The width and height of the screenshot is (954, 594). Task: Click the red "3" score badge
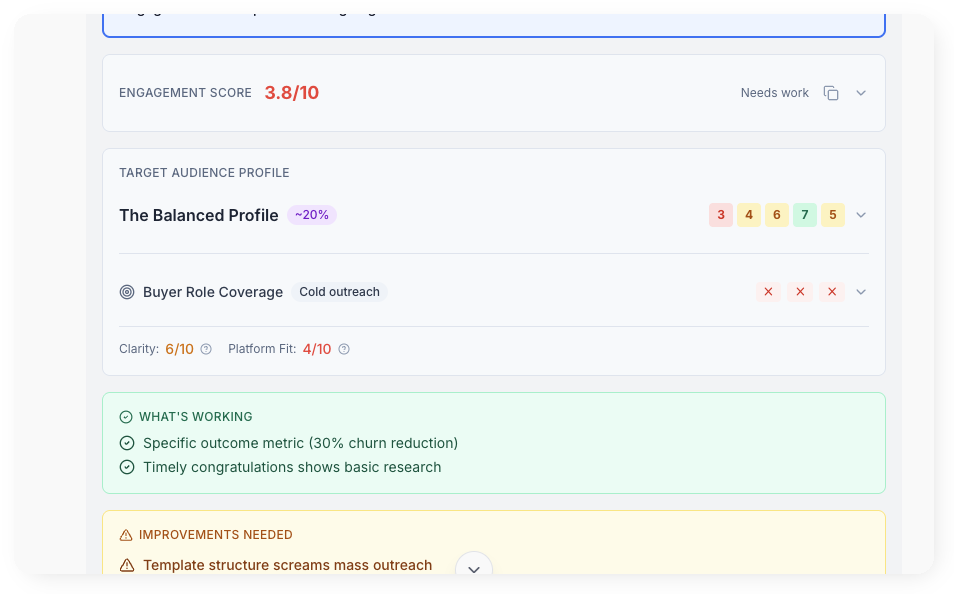click(x=721, y=215)
